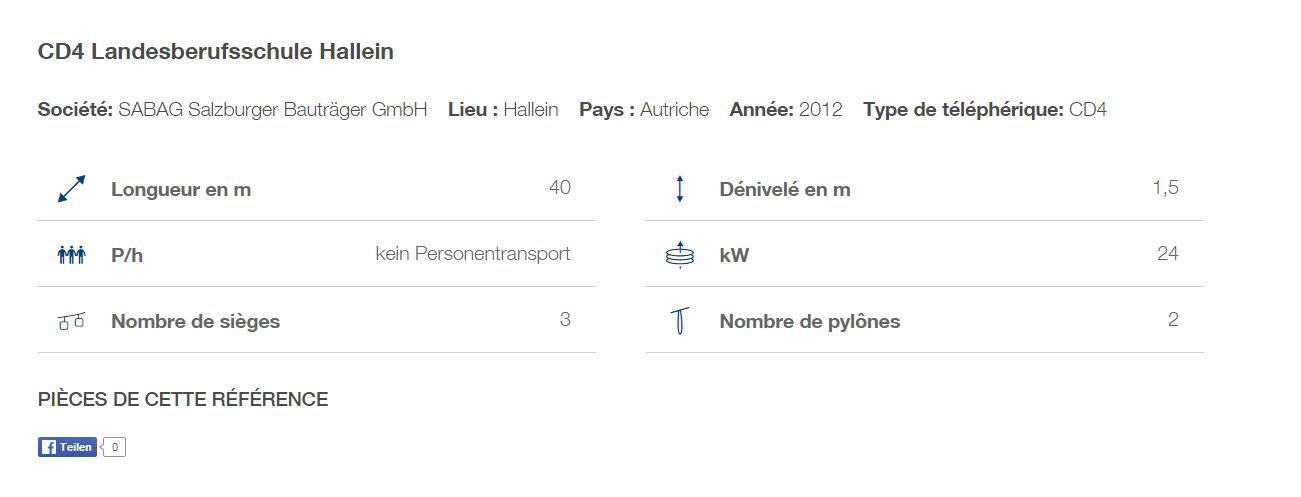
Task: Click the Facebook share count bubble
Action: pyautogui.click(x=114, y=447)
